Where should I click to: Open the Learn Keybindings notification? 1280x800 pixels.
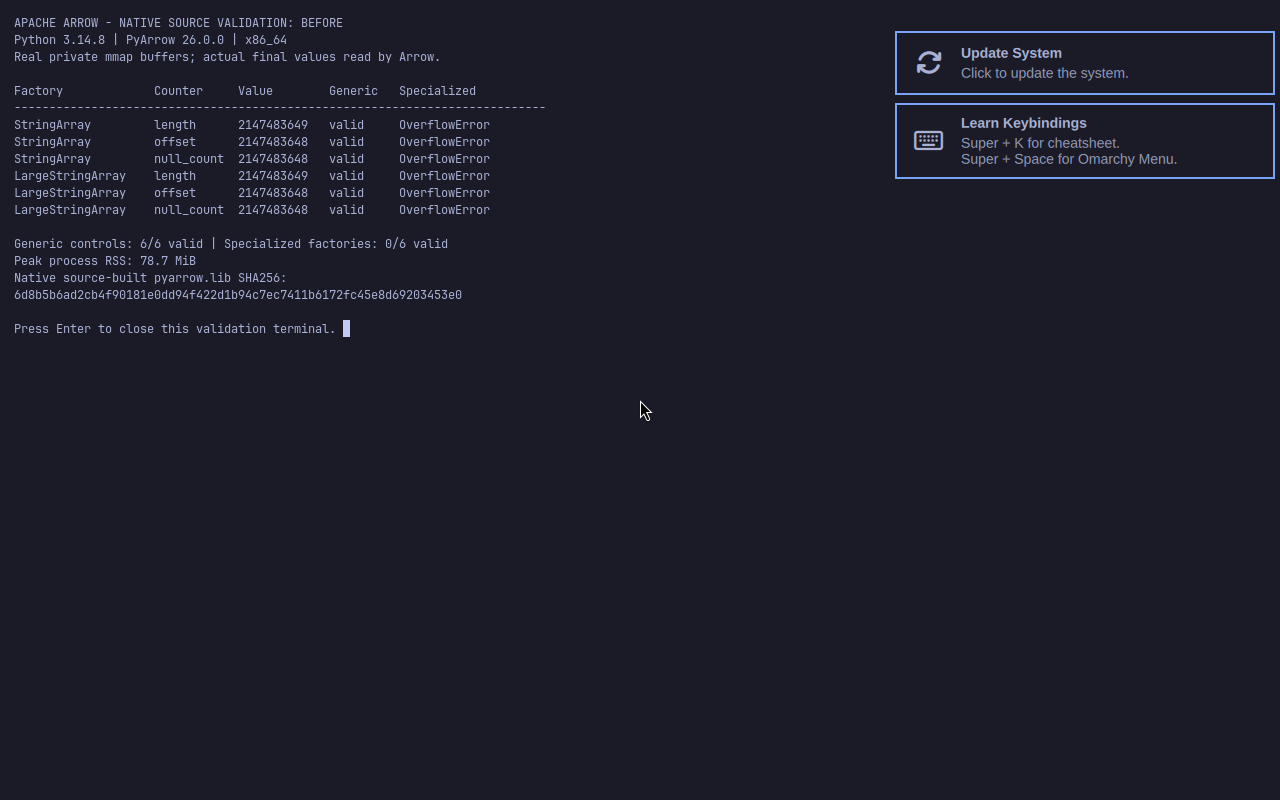click(x=1085, y=141)
